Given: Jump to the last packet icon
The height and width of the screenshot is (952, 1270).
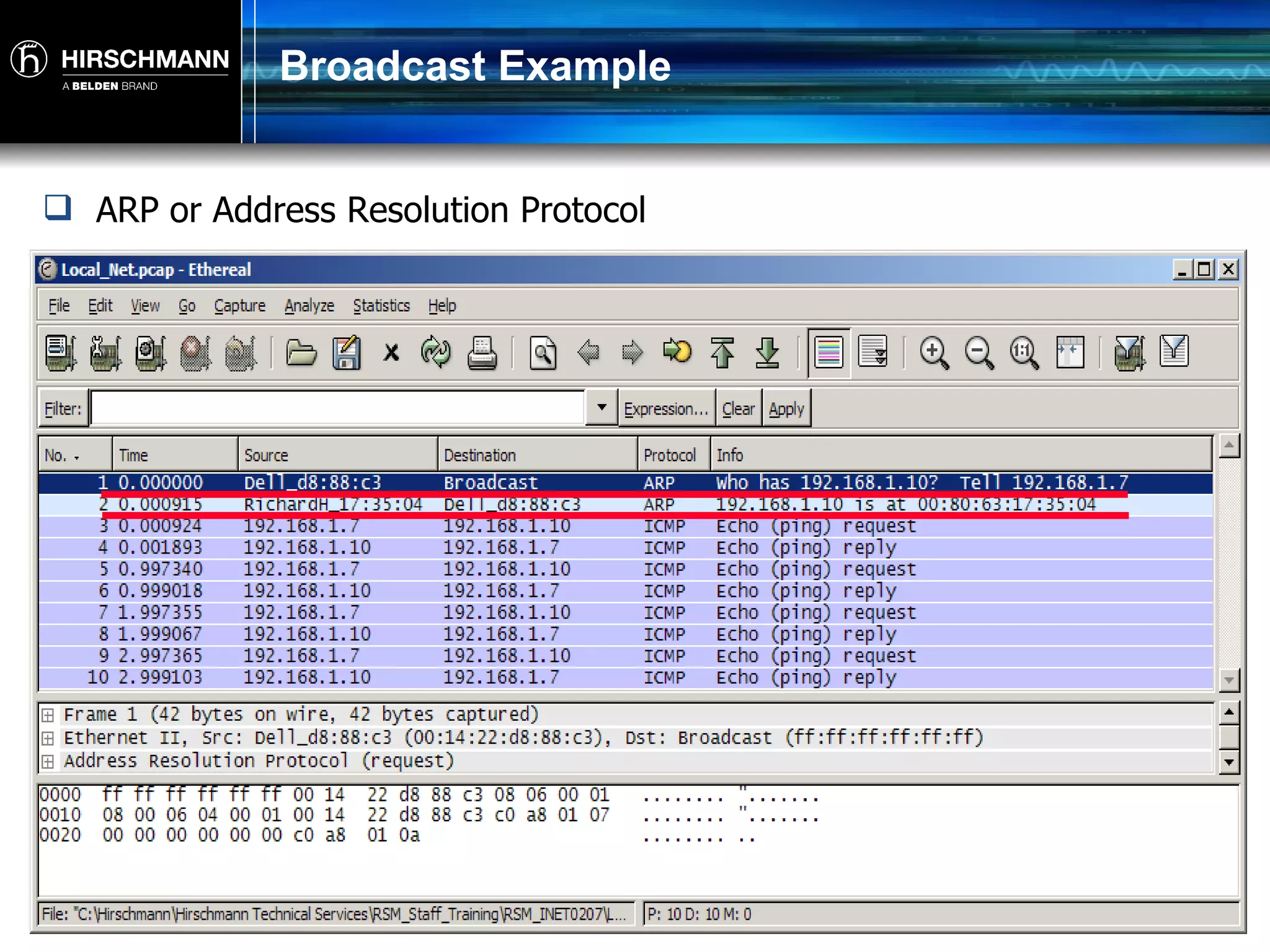Looking at the screenshot, I should coord(768,353).
